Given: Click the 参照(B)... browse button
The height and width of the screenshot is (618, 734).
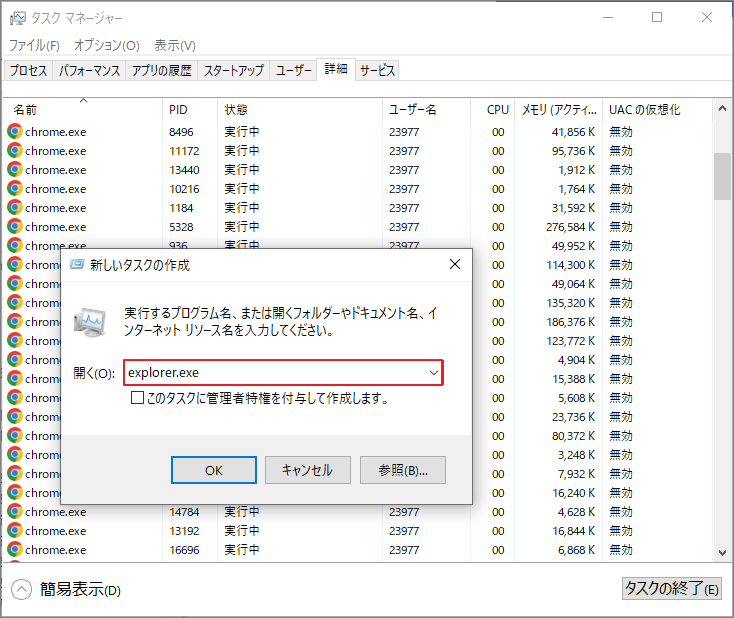Looking at the screenshot, I should pyautogui.click(x=403, y=470).
